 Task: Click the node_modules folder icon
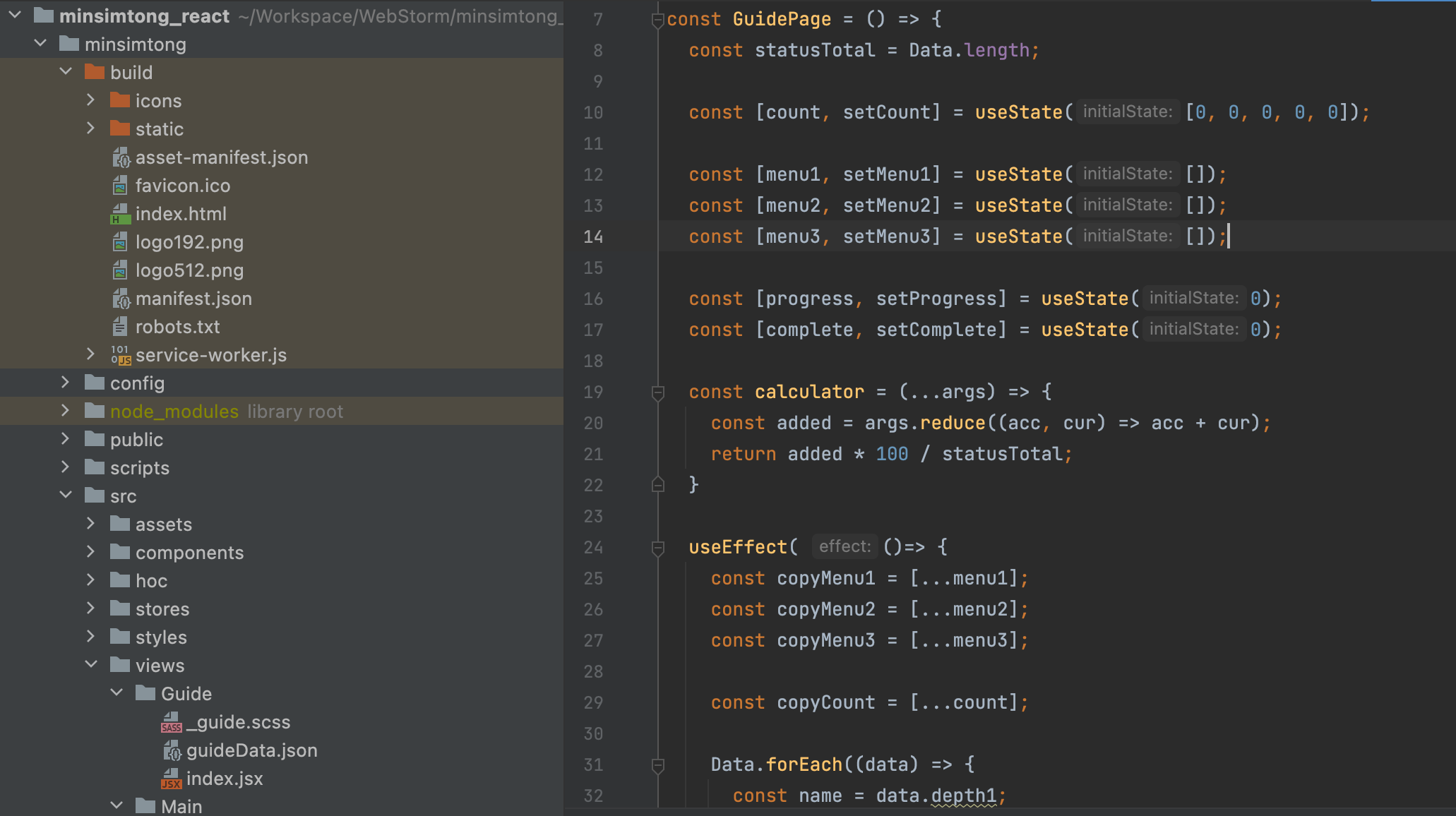[95, 411]
